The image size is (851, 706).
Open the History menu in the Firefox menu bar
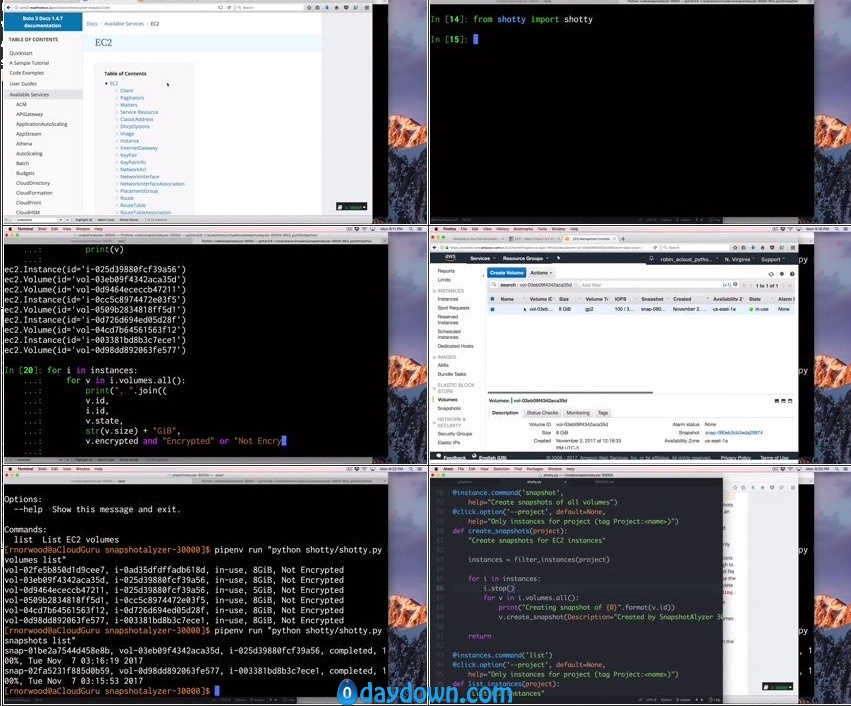[503, 229]
